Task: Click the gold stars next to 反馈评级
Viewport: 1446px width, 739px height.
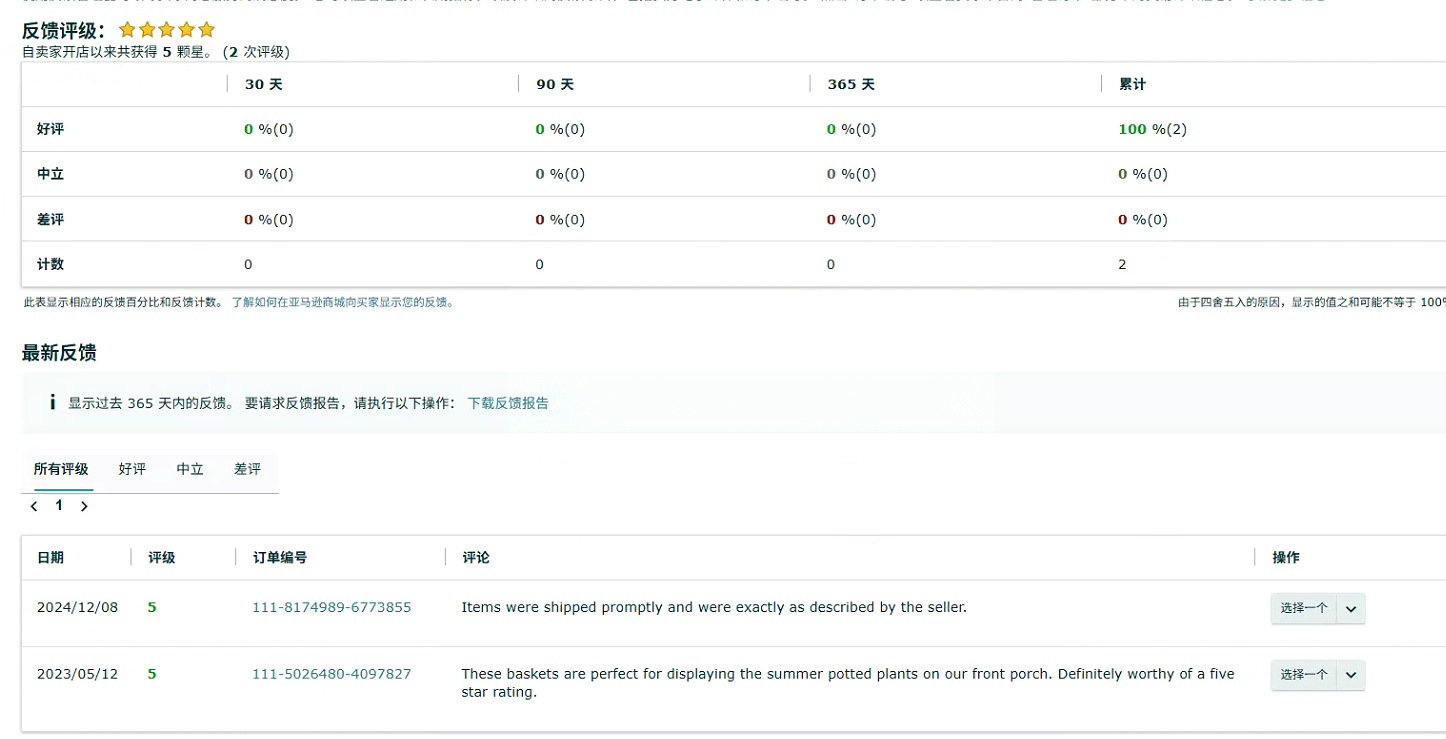Action: [167, 30]
